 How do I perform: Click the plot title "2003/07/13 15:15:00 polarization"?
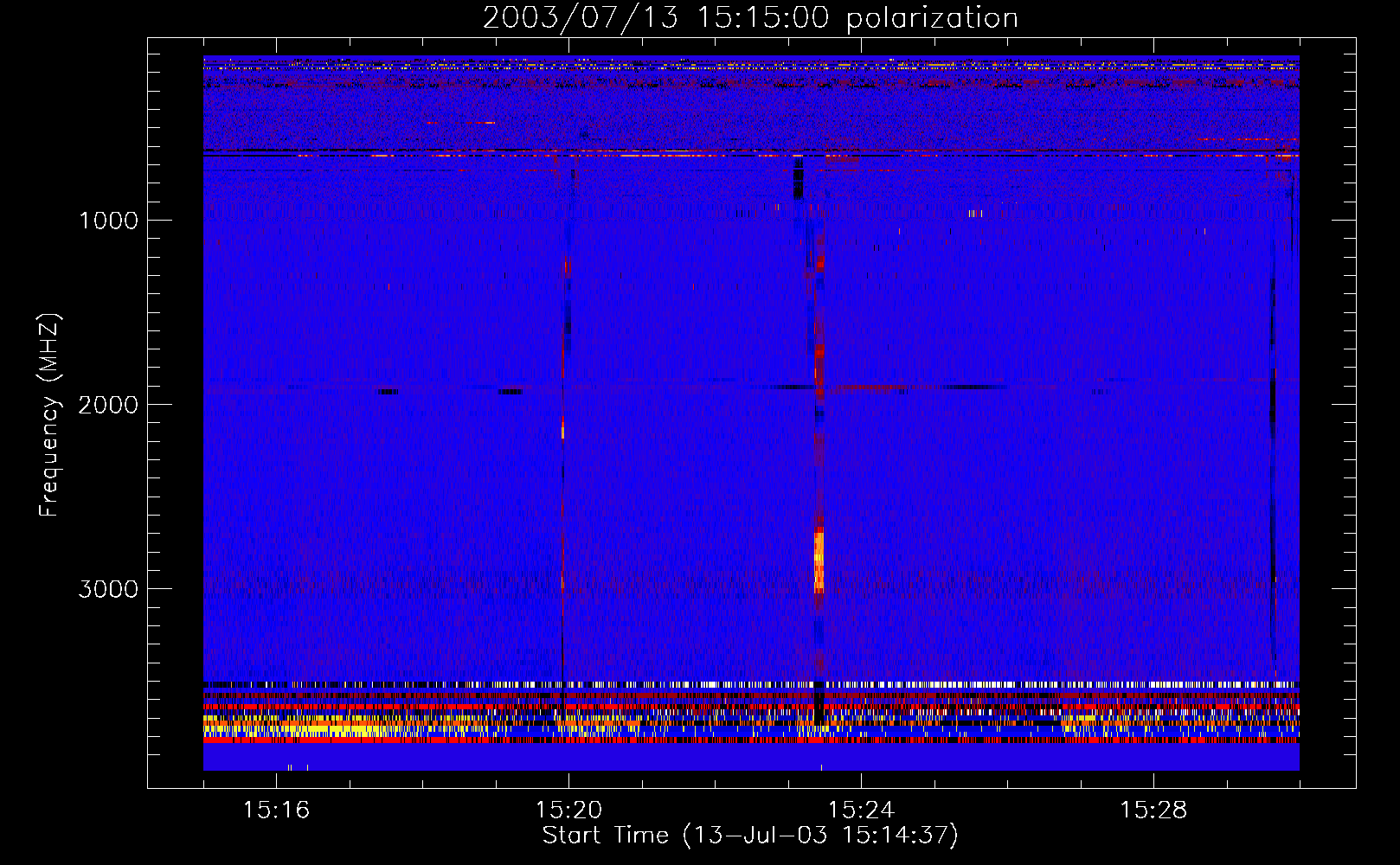point(750,17)
